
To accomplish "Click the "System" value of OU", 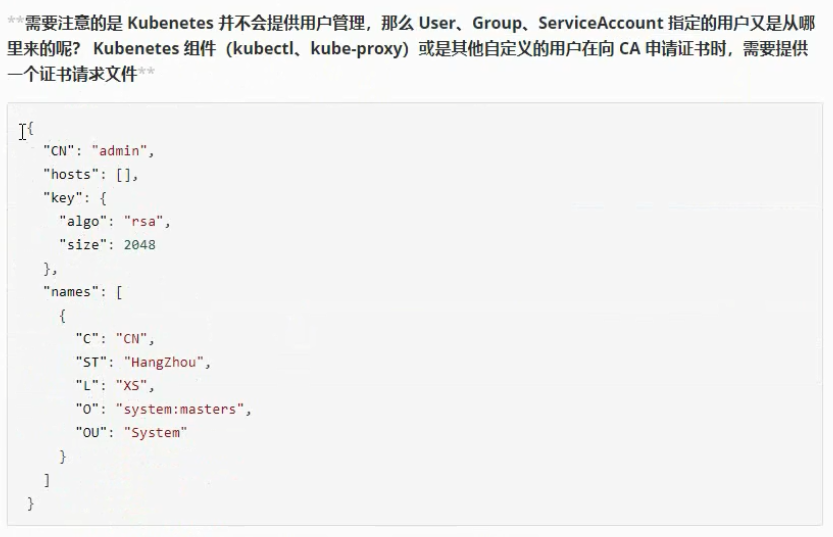I will 155,432.
